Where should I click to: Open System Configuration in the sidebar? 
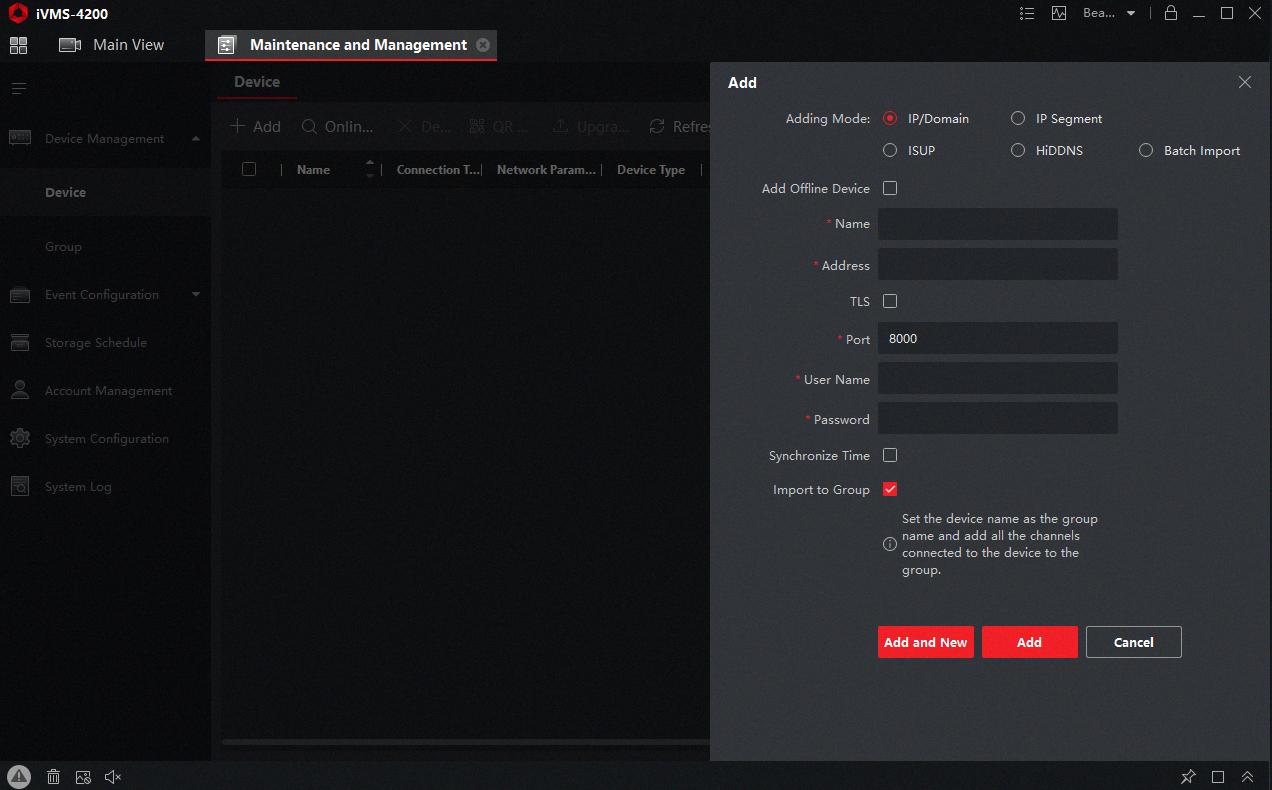[106, 439]
